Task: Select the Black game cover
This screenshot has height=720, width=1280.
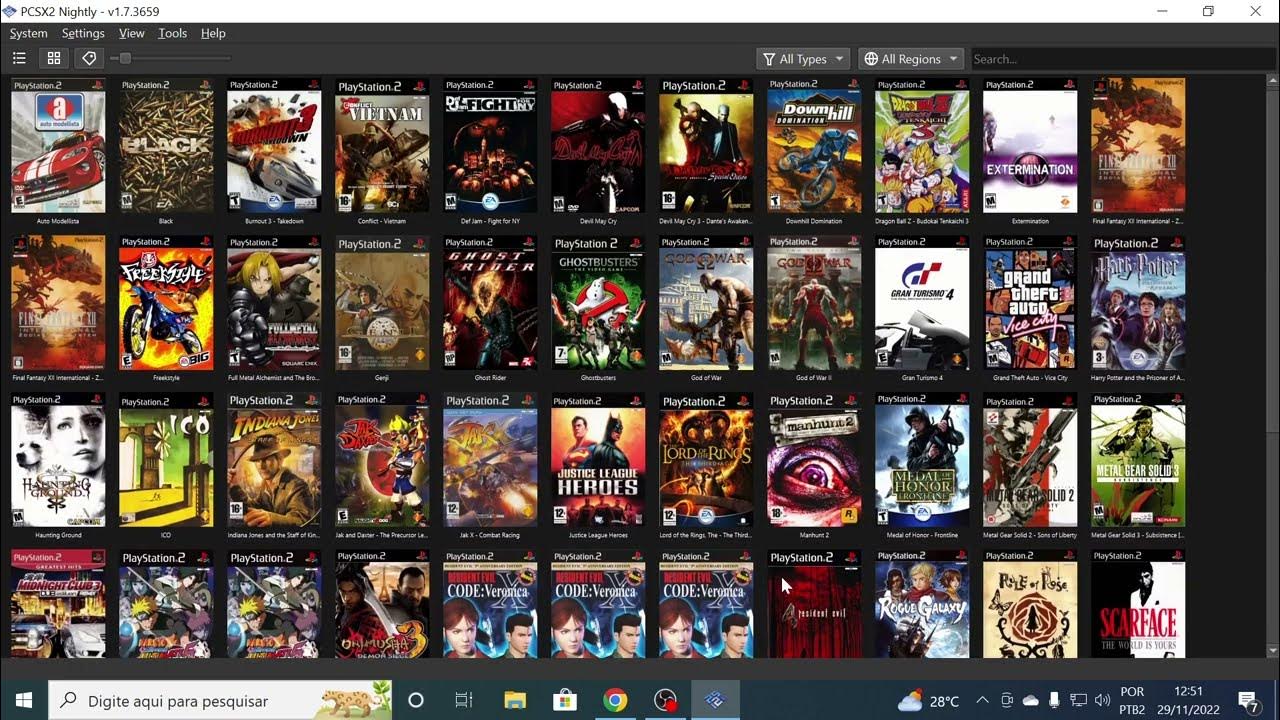Action: coord(166,146)
